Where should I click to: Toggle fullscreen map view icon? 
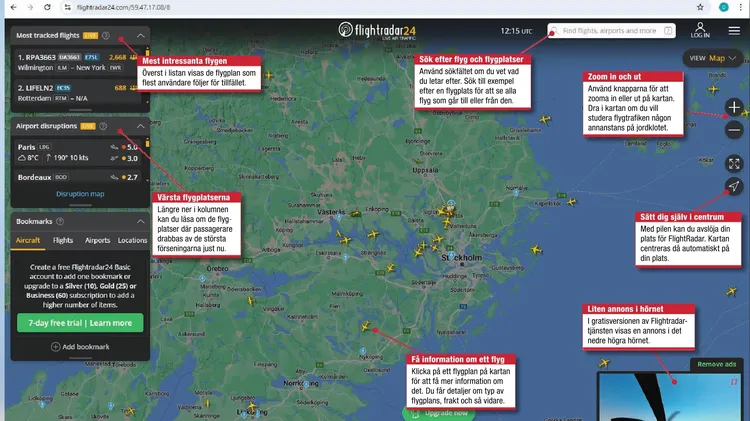point(734,164)
